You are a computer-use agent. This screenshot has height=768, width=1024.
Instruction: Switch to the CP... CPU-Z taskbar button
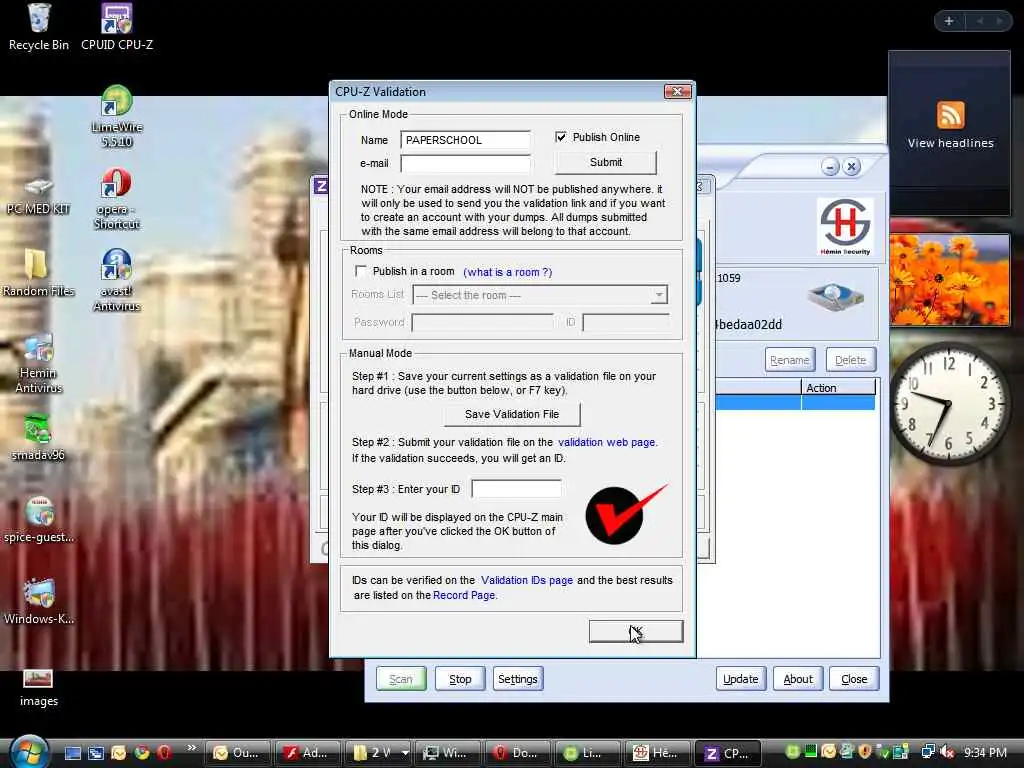click(728, 753)
